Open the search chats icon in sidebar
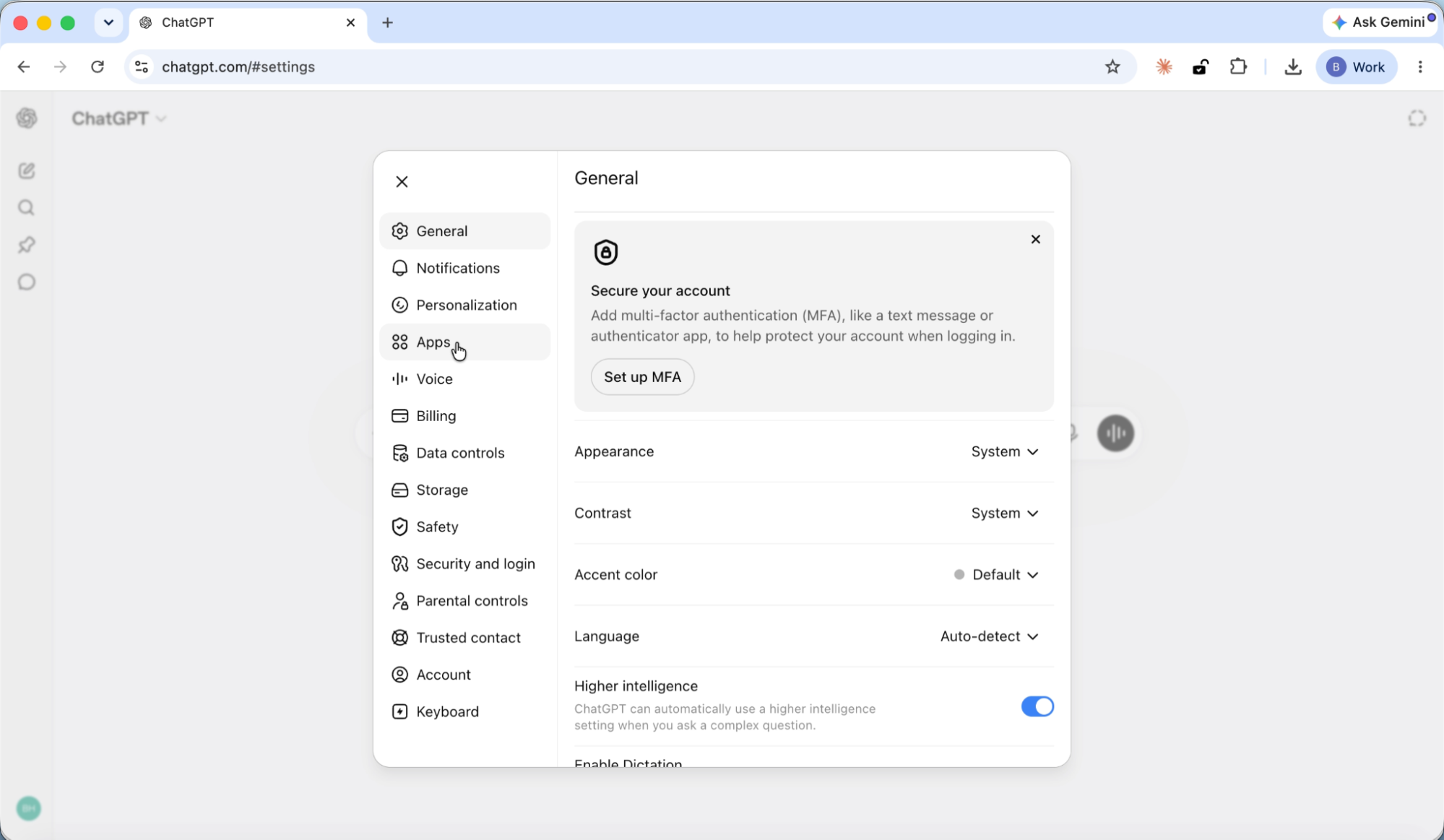The width and height of the screenshot is (1444, 840). tap(27, 208)
